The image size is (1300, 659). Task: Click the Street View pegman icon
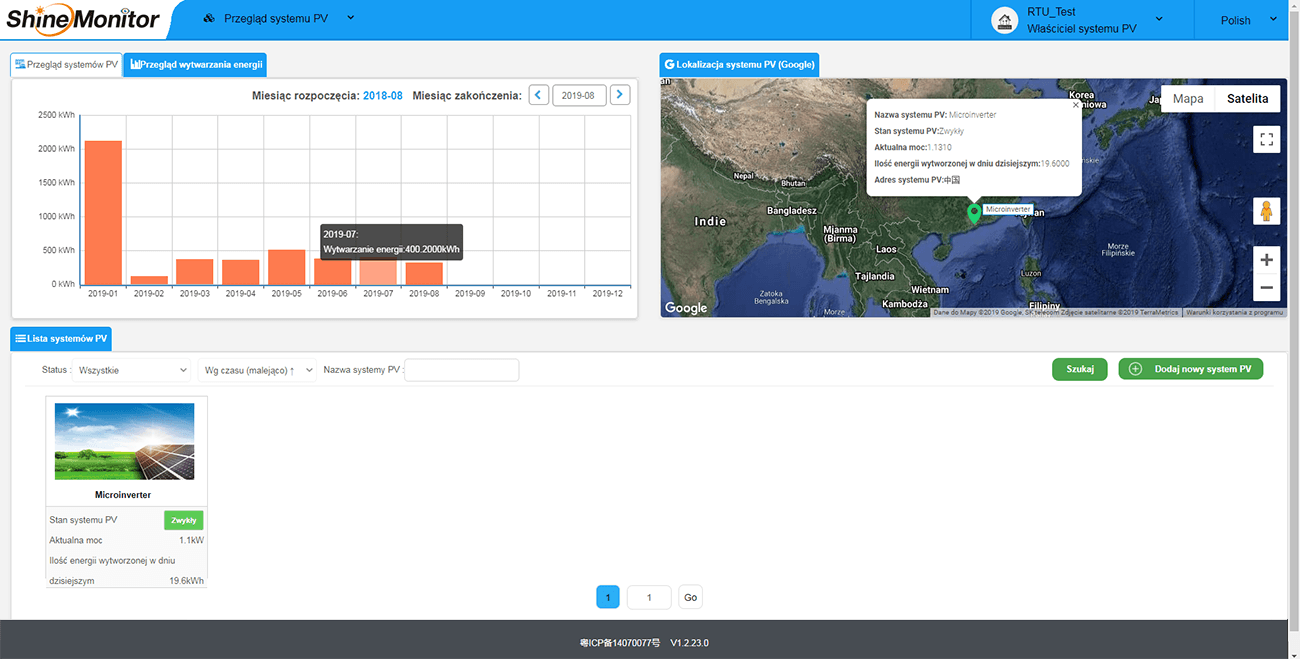coord(1266,212)
